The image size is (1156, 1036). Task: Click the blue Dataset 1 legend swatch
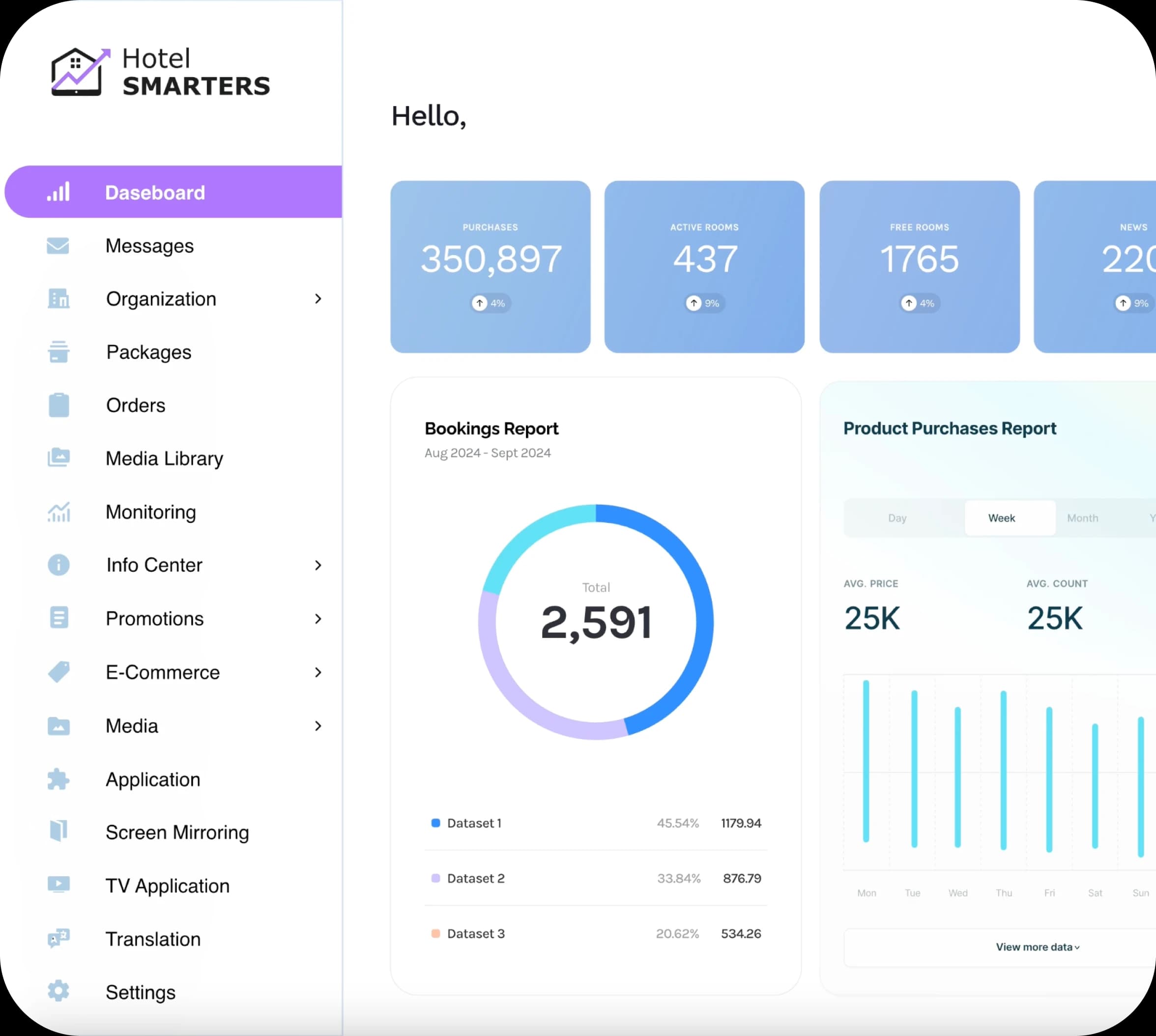coord(435,823)
